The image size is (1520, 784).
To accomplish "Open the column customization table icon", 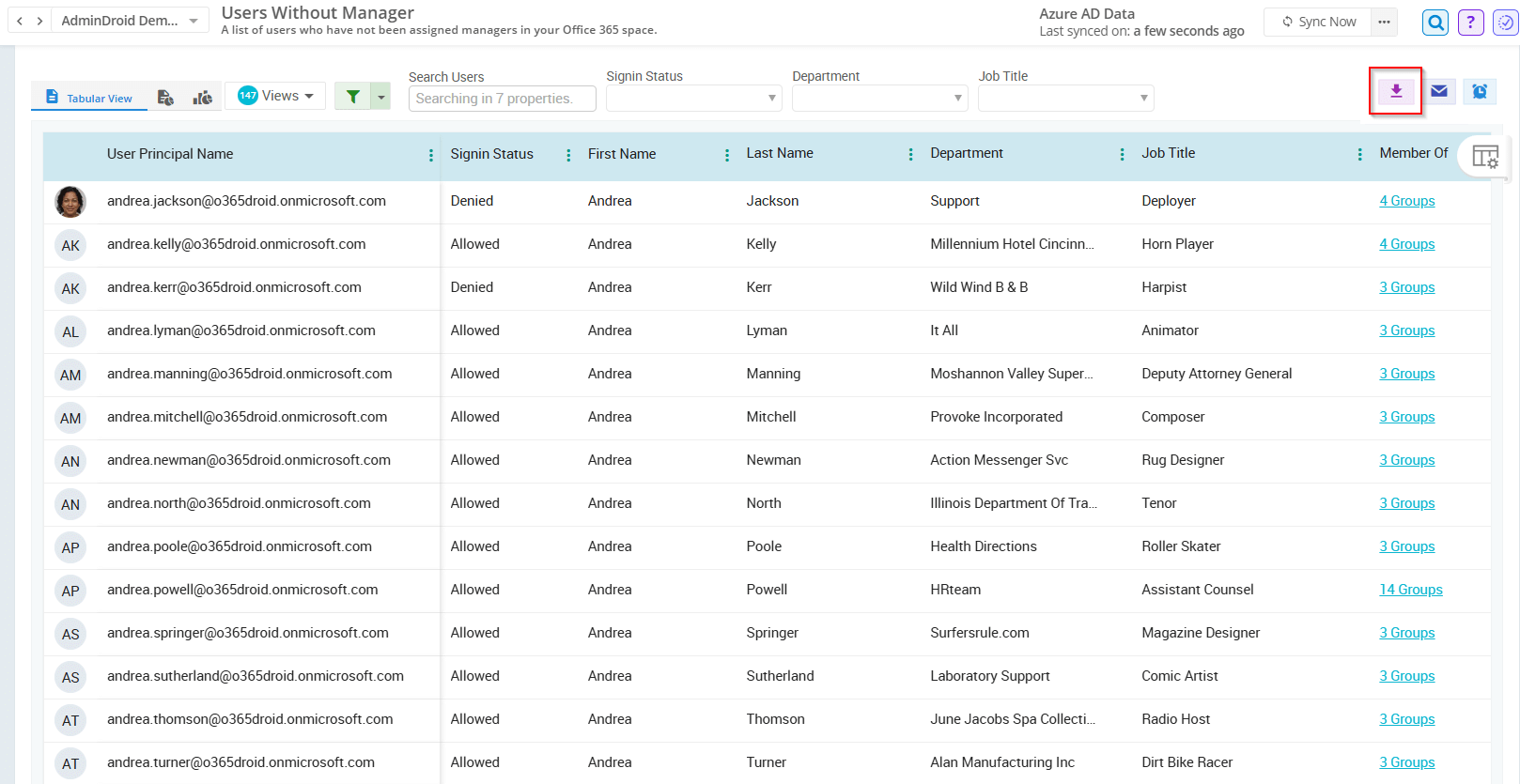I will pyautogui.click(x=1484, y=157).
